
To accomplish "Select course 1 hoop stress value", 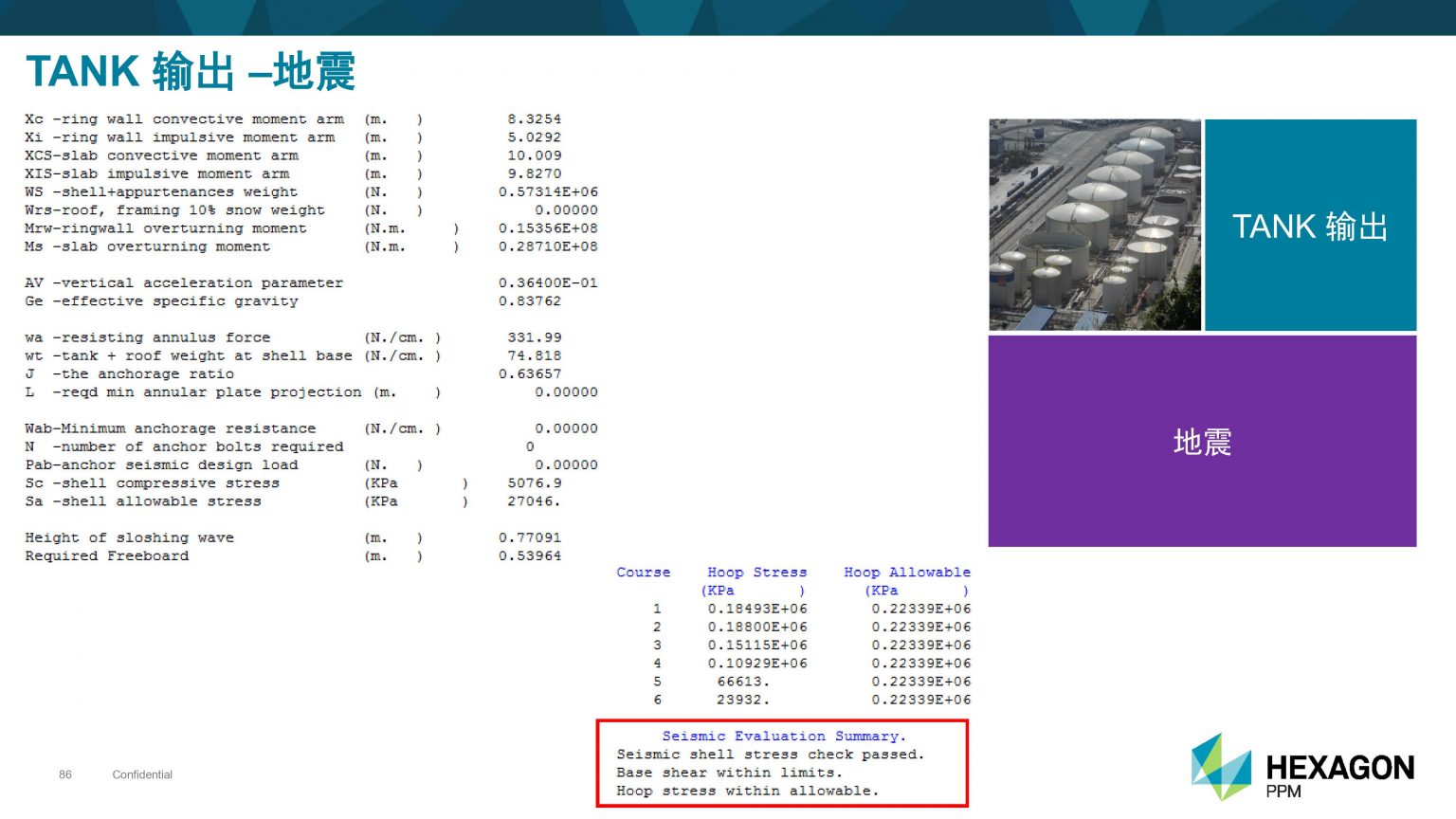I will pyautogui.click(x=756, y=610).
